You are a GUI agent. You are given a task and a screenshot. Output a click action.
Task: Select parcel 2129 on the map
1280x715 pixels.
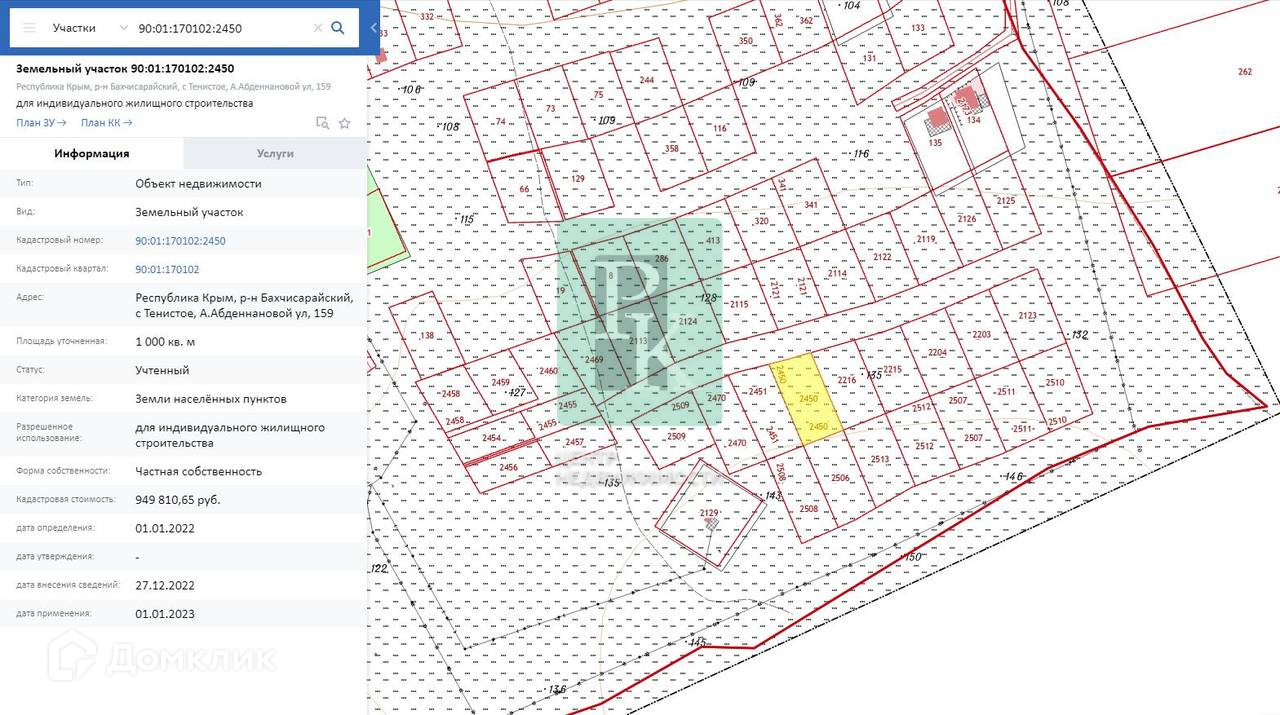point(711,513)
